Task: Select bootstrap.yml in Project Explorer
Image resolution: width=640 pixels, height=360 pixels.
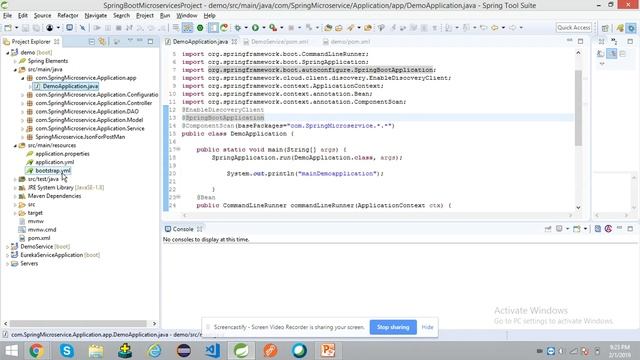Action: (x=53, y=171)
